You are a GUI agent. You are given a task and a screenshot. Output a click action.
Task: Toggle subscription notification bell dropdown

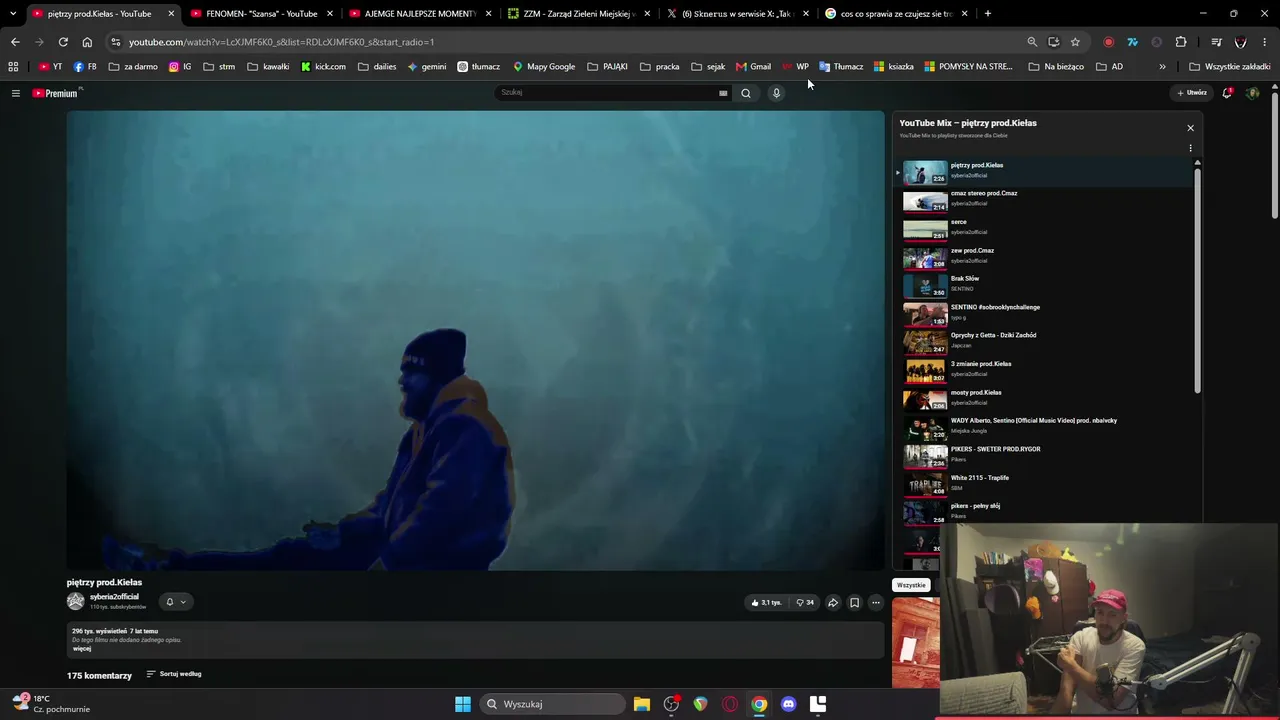coord(176,602)
